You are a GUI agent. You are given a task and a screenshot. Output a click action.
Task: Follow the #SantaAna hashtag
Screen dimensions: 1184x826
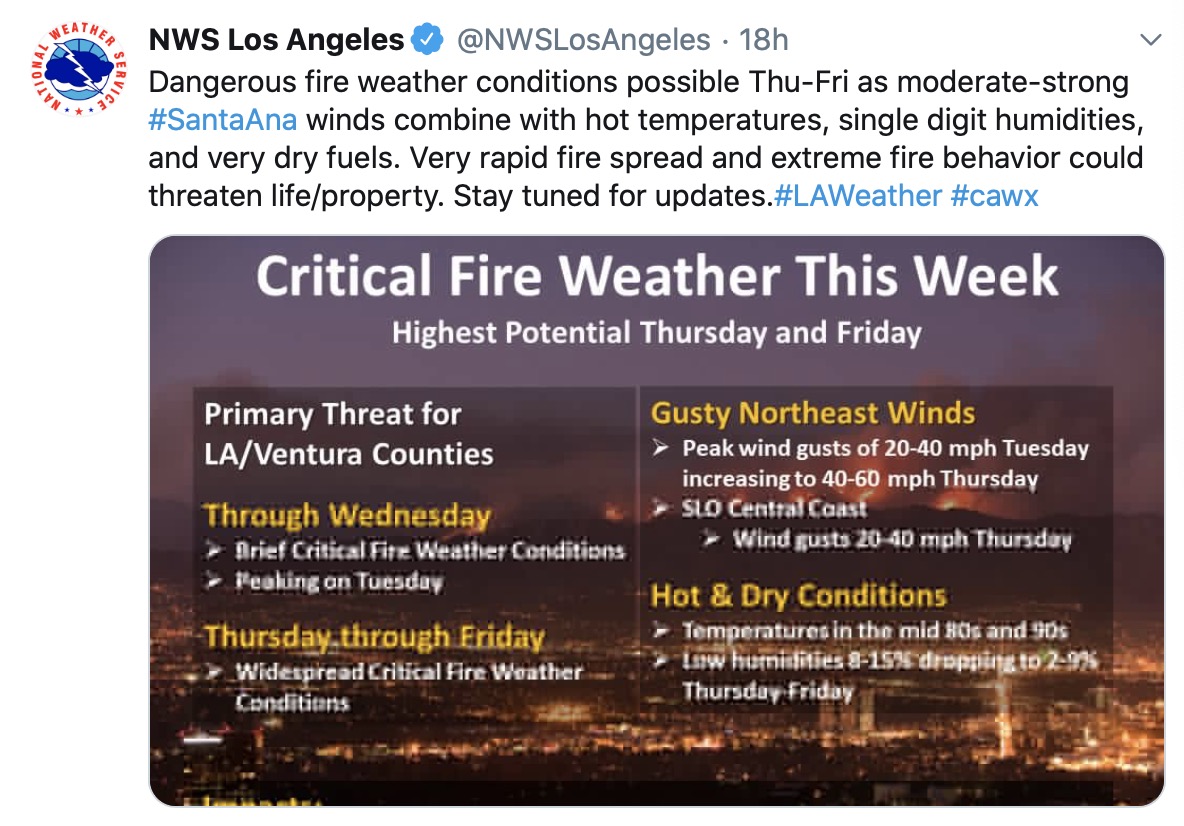coord(222,120)
